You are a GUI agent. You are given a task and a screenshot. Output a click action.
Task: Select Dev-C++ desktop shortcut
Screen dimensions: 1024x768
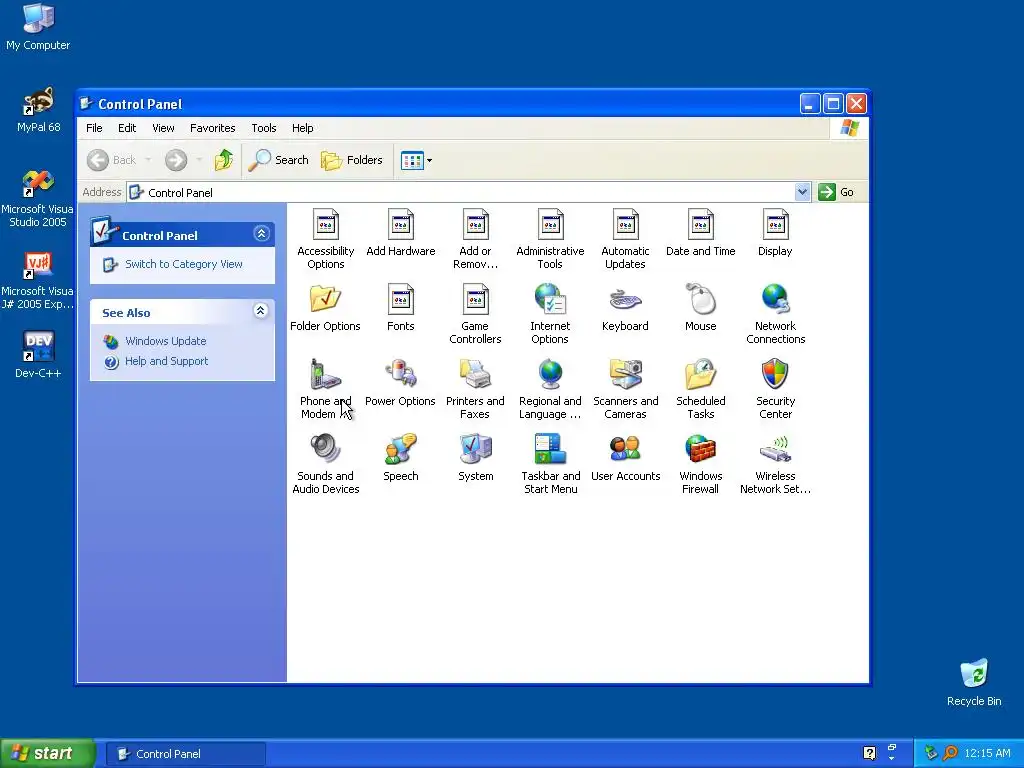coord(38,354)
